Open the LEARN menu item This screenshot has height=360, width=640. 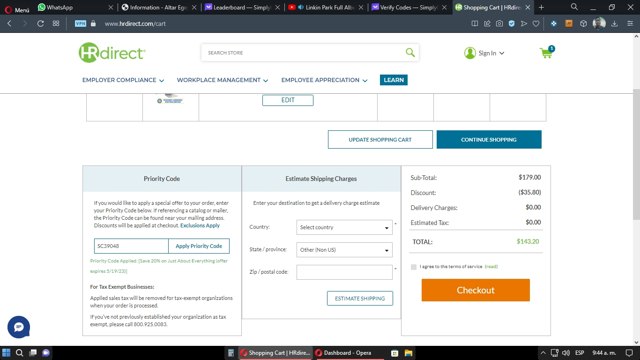[393, 80]
